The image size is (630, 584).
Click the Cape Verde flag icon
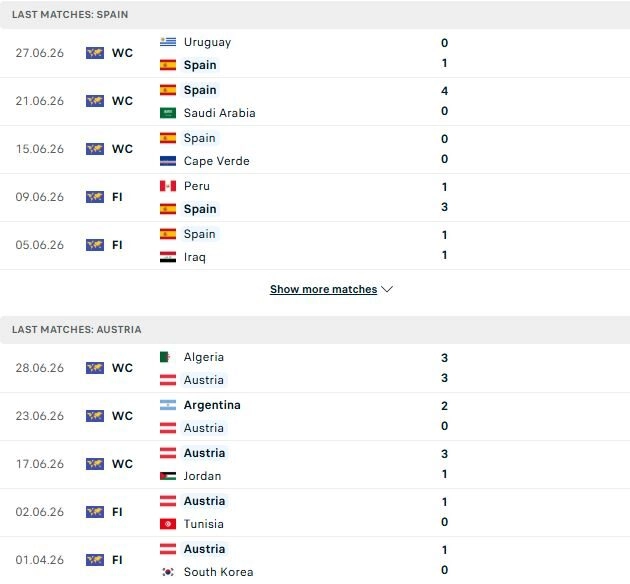tap(168, 161)
